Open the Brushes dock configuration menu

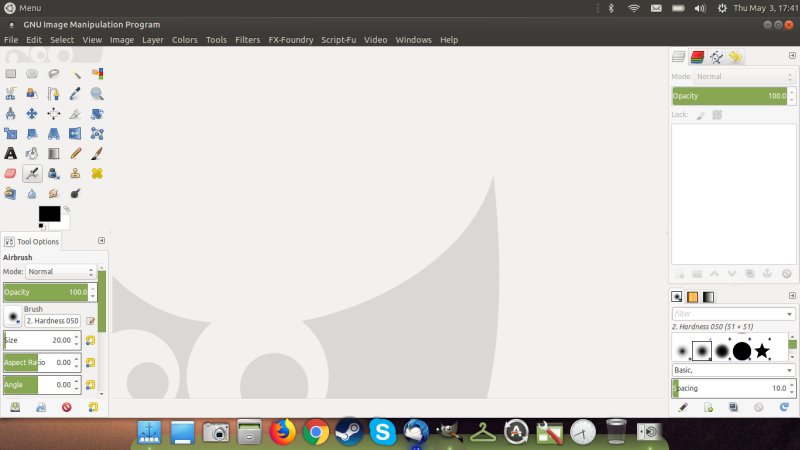coord(792,296)
